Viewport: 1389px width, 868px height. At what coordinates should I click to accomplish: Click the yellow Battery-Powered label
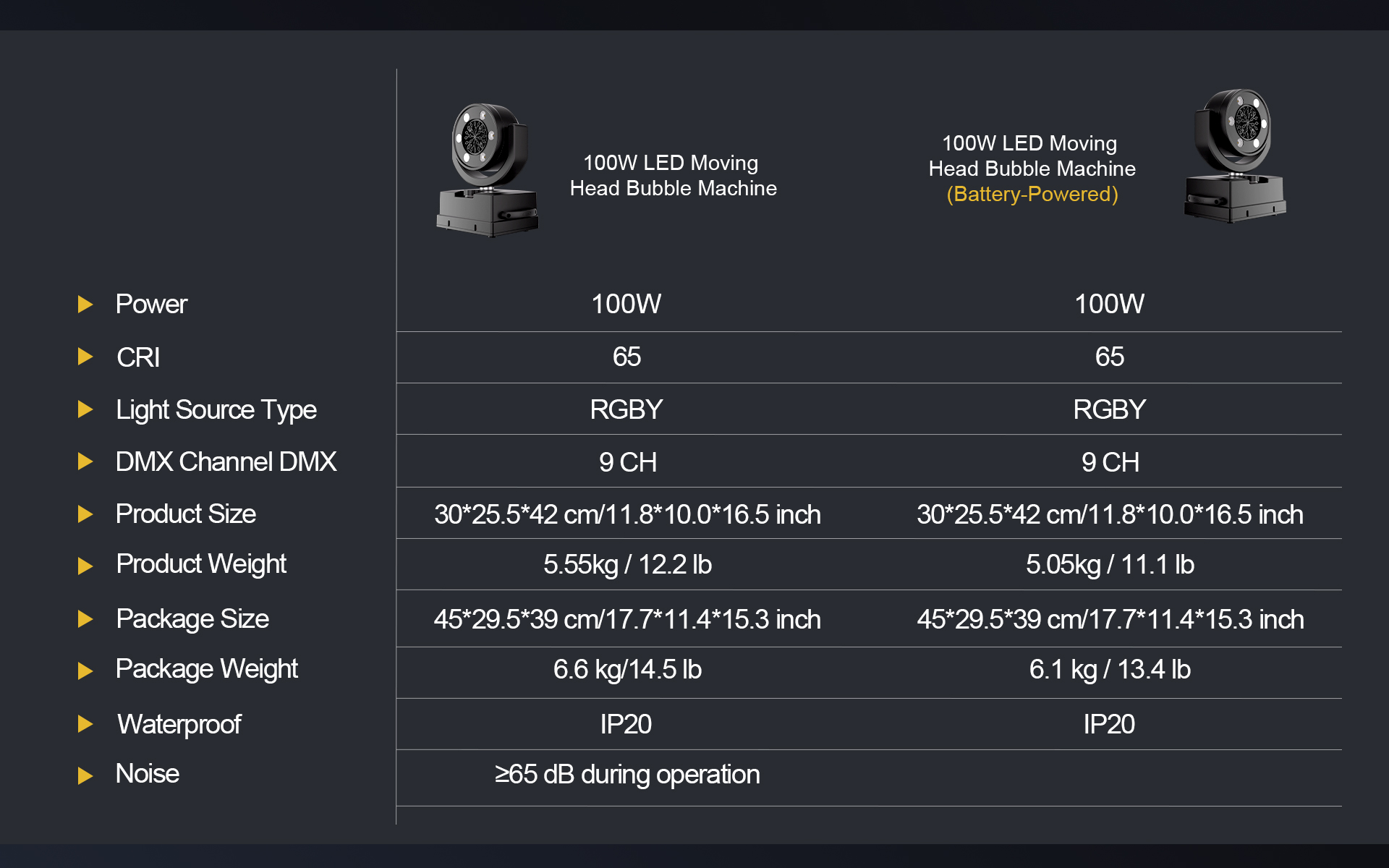point(1032,195)
